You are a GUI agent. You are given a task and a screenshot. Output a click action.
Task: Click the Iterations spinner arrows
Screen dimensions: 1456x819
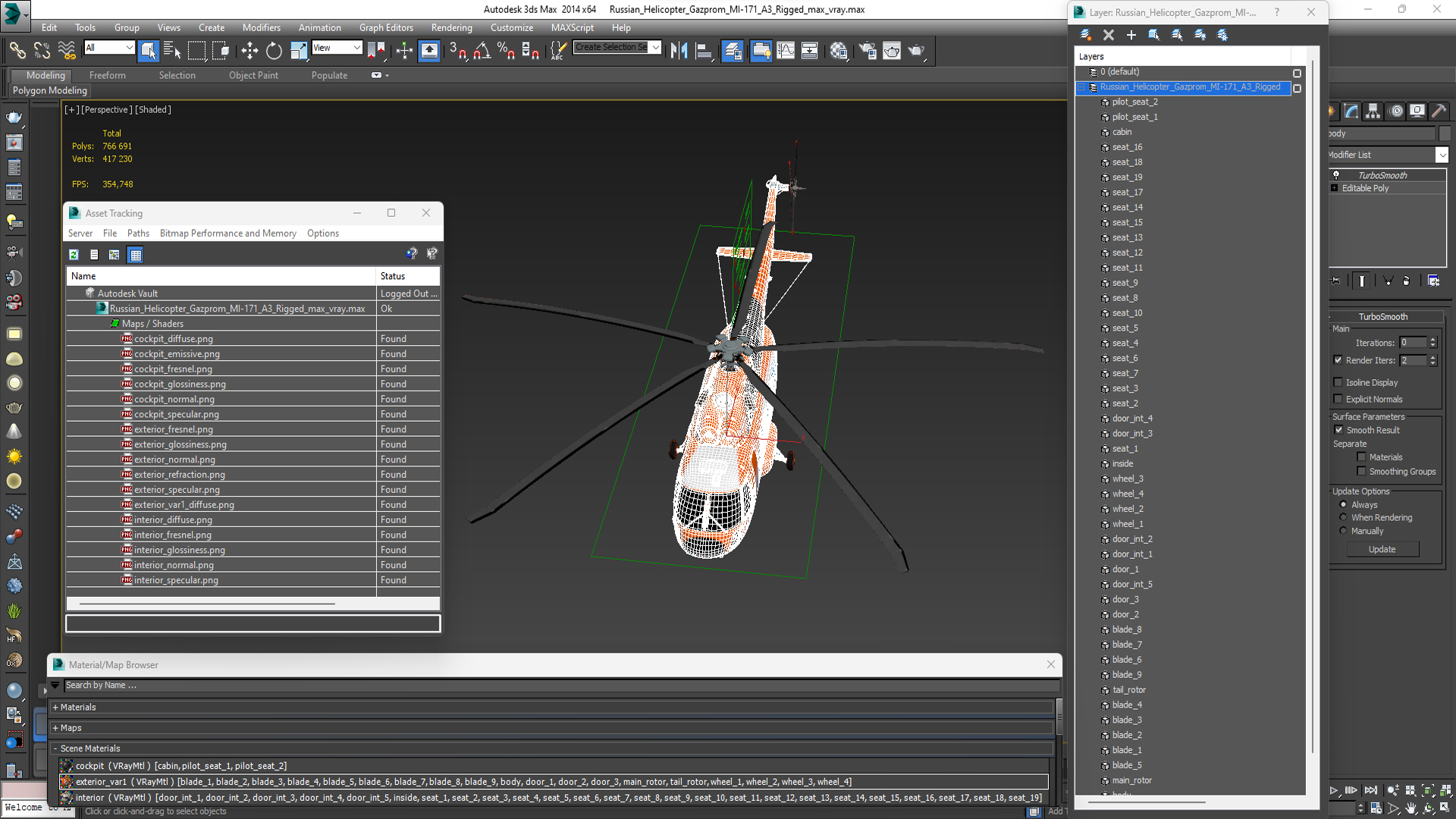point(1432,343)
